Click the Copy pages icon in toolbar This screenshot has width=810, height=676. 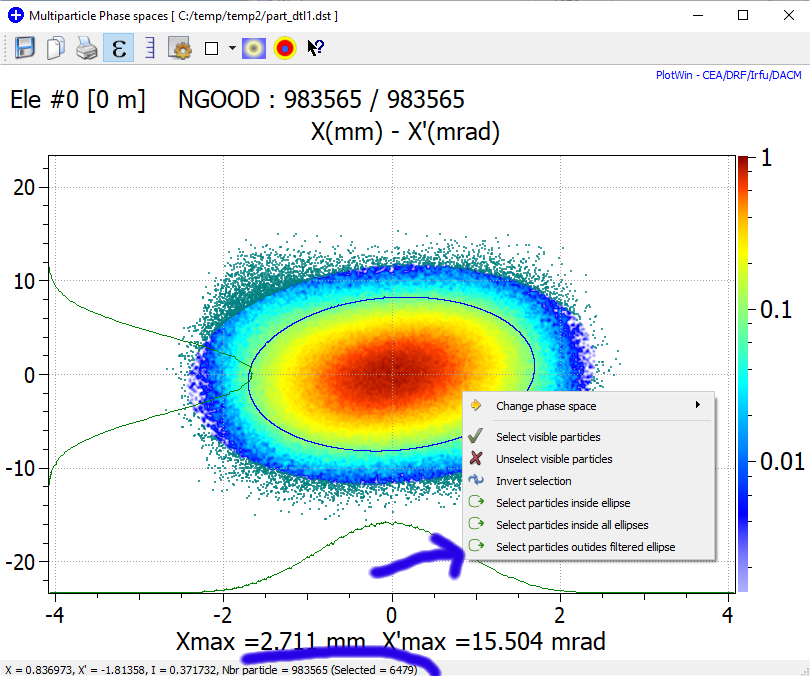tap(56, 48)
